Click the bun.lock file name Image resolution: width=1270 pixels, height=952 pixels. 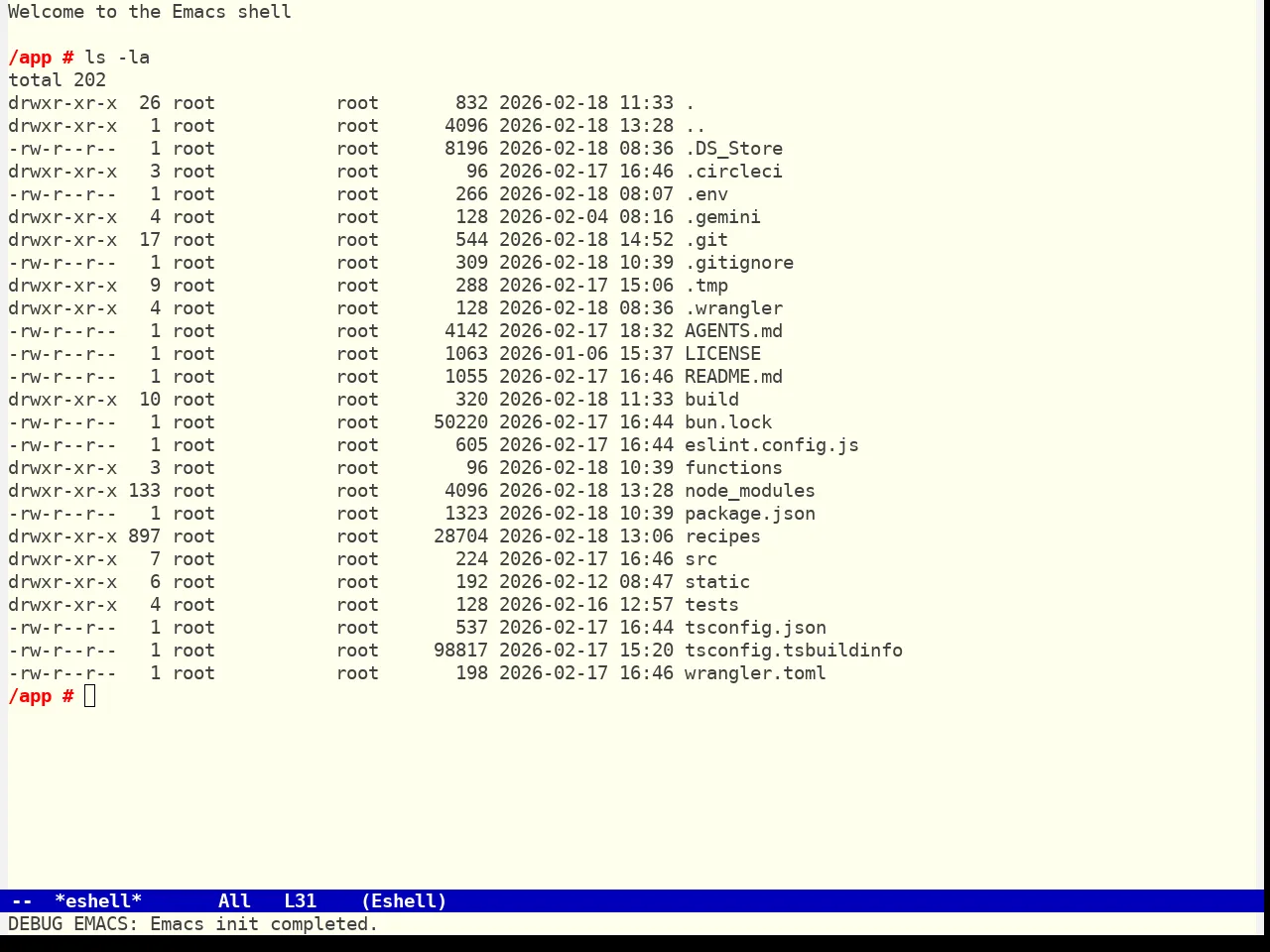[x=728, y=422]
